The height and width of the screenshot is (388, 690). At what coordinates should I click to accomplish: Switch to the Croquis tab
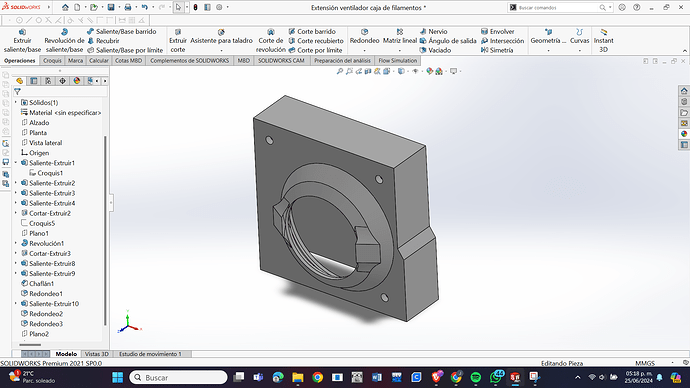click(52, 61)
